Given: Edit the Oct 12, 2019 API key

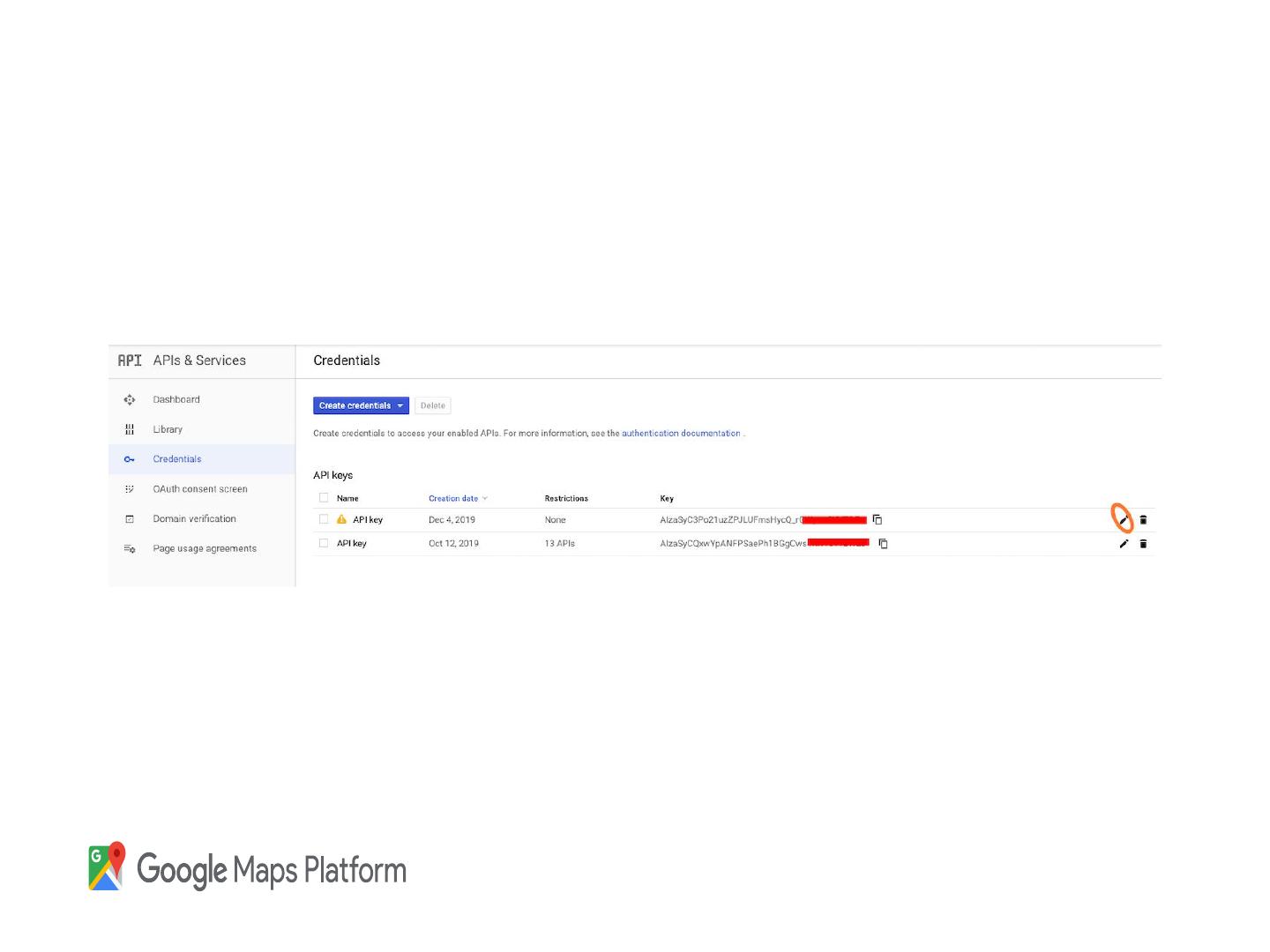Looking at the screenshot, I should point(1124,544).
